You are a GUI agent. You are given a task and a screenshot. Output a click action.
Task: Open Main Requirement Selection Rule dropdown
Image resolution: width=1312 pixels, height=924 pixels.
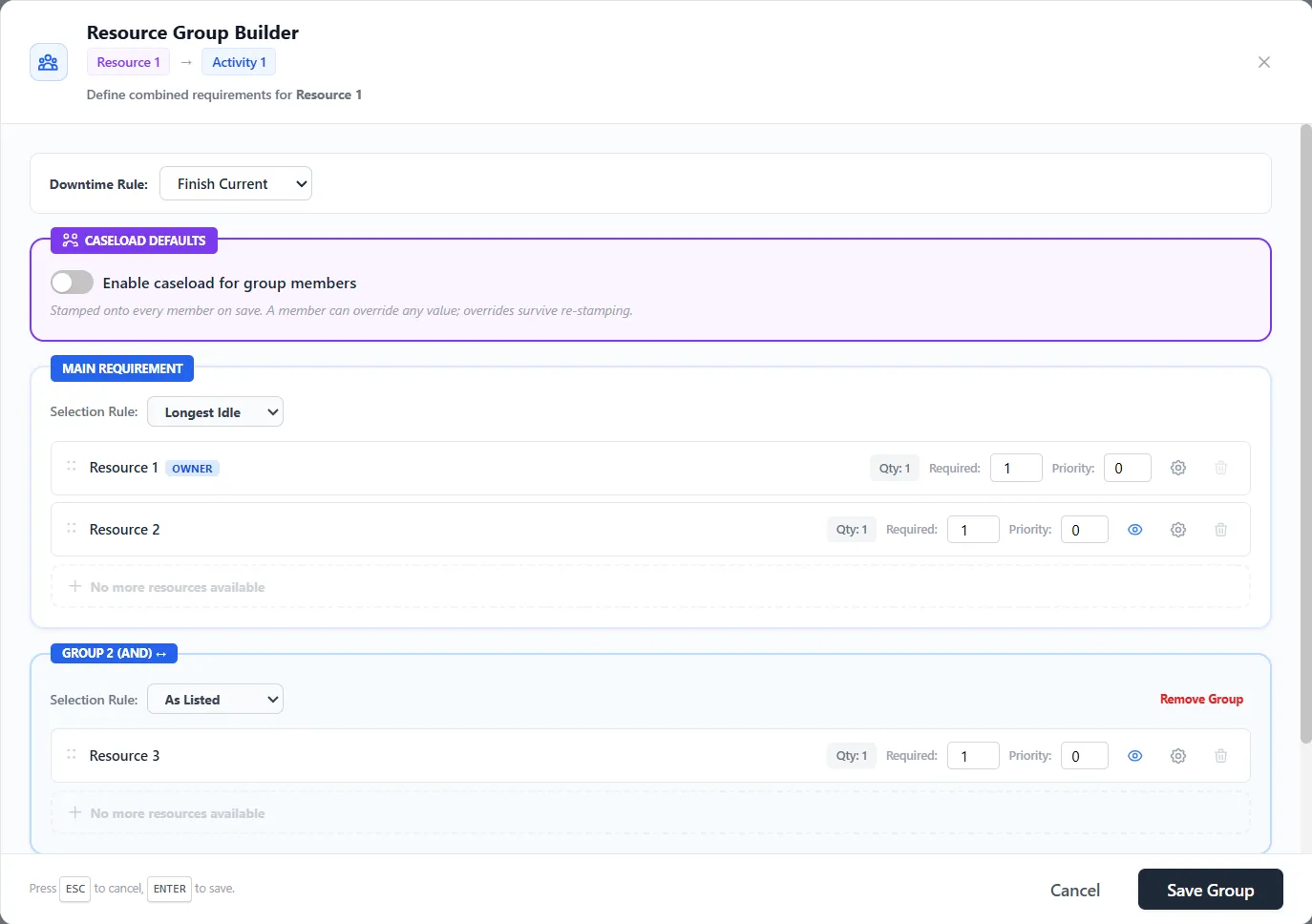216,411
